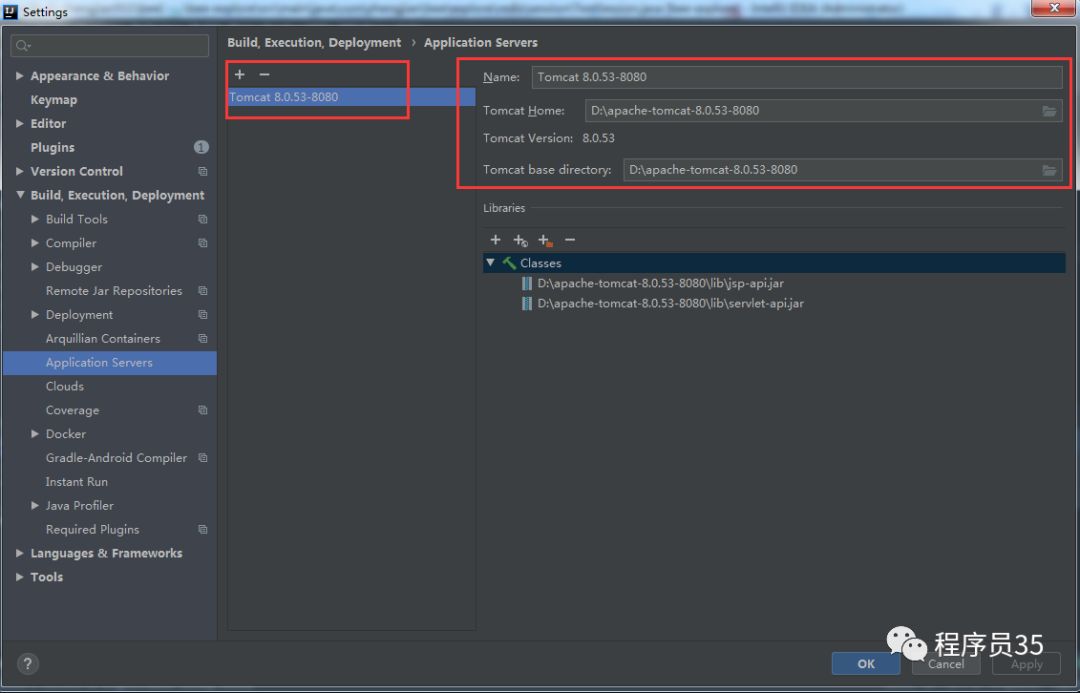Viewport: 1080px width, 693px height.
Task: Click the Apply button
Action: click(x=1026, y=664)
